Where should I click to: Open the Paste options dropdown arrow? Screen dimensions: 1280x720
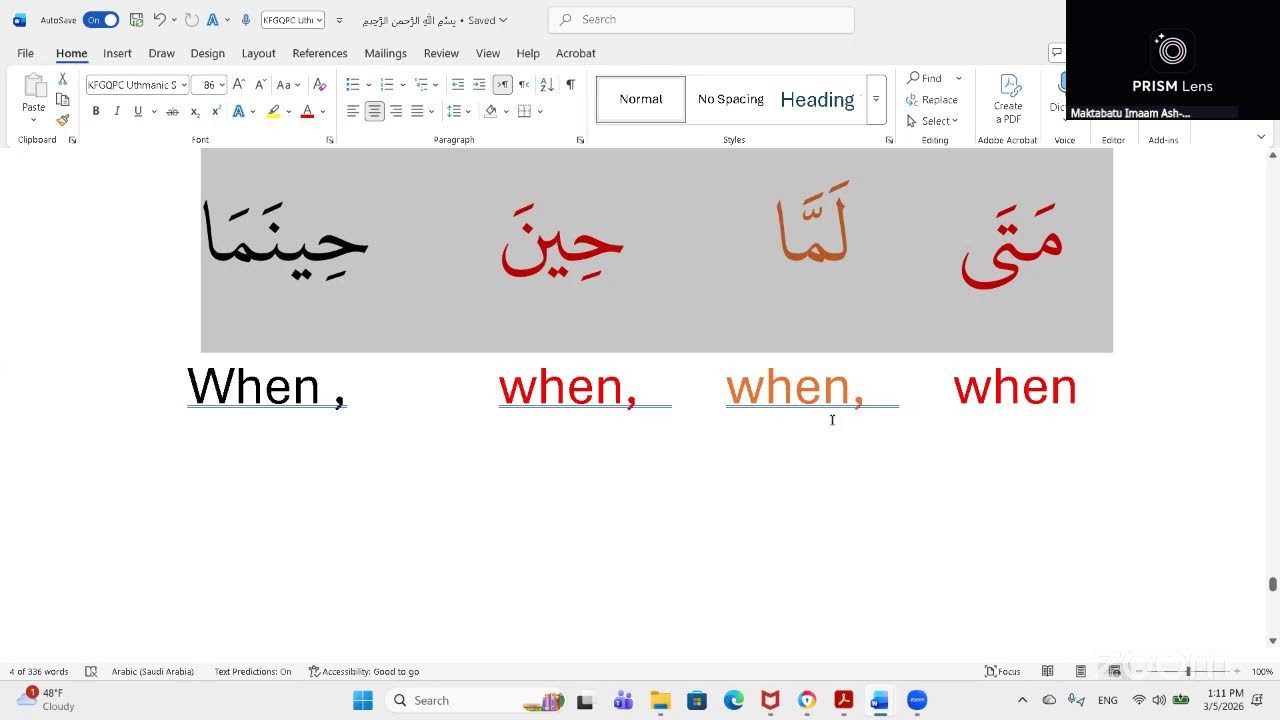pyautogui.click(x=34, y=121)
